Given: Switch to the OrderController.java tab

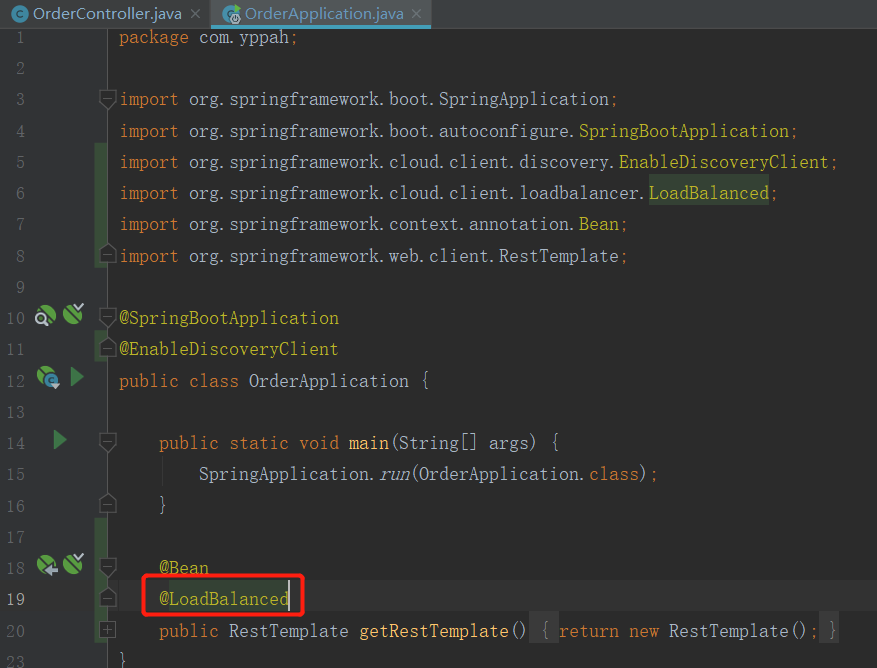Looking at the screenshot, I should (x=107, y=13).
